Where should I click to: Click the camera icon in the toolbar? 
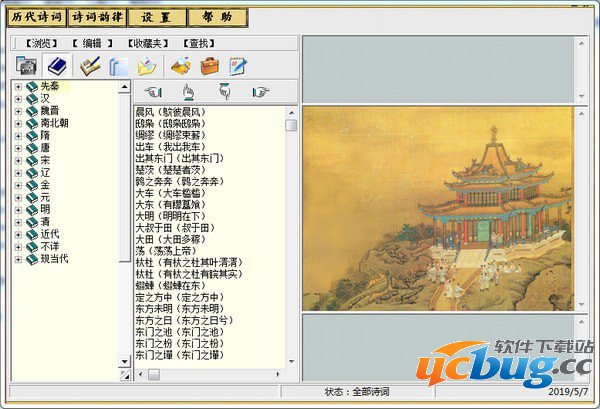pos(26,67)
